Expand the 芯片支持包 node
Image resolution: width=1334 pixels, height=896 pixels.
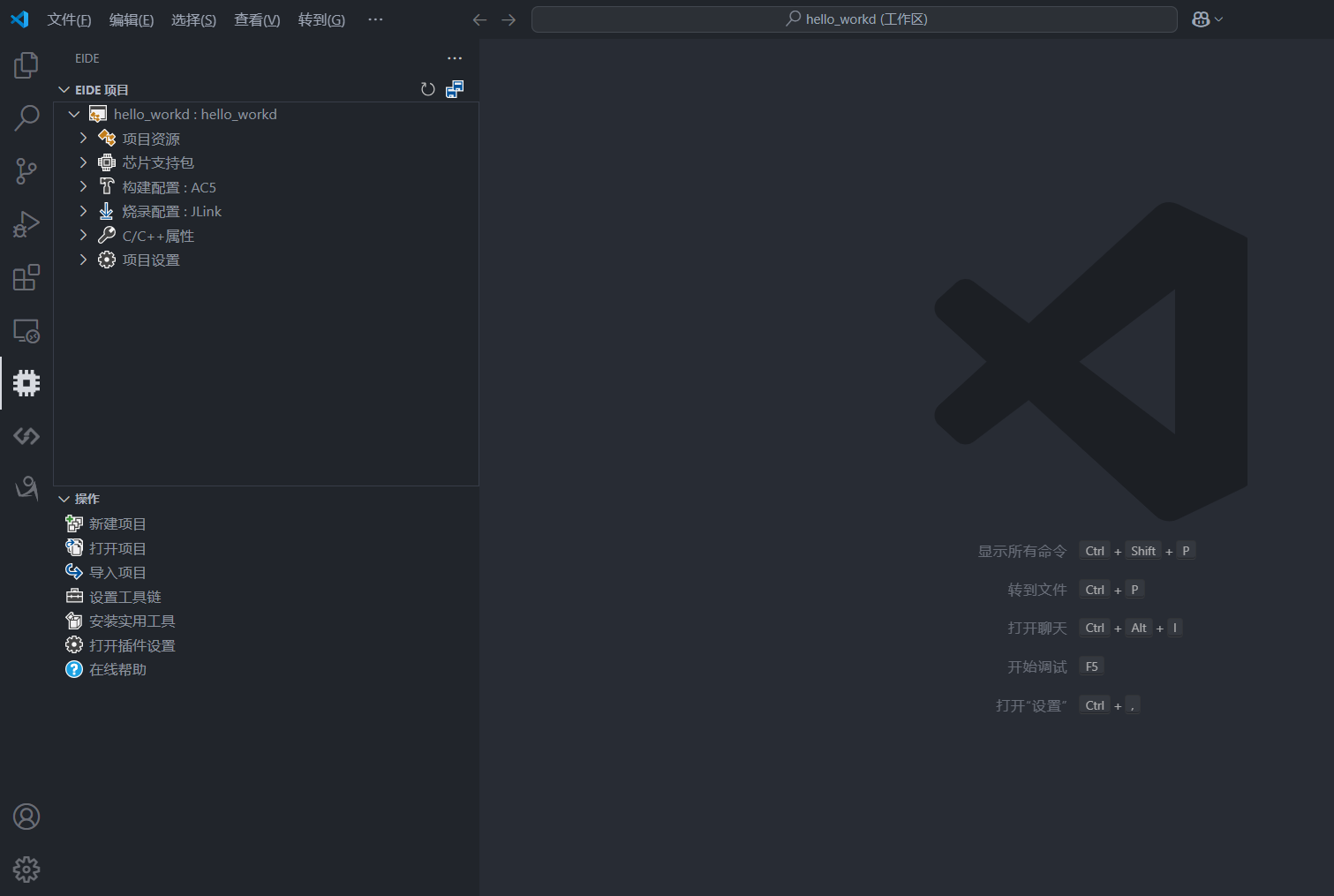coord(83,162)
